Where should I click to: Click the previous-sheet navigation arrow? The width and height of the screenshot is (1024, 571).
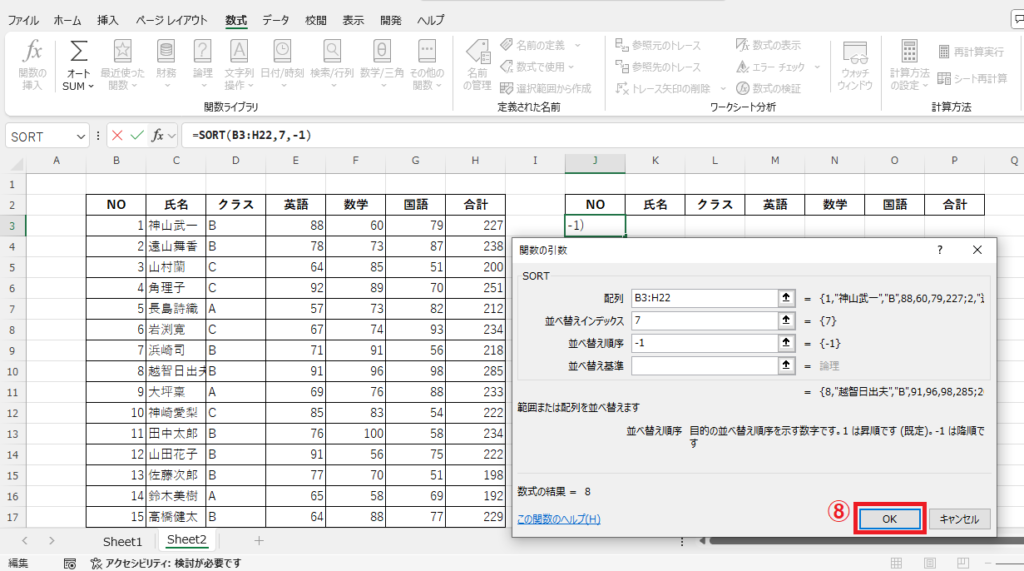[24, 541]
